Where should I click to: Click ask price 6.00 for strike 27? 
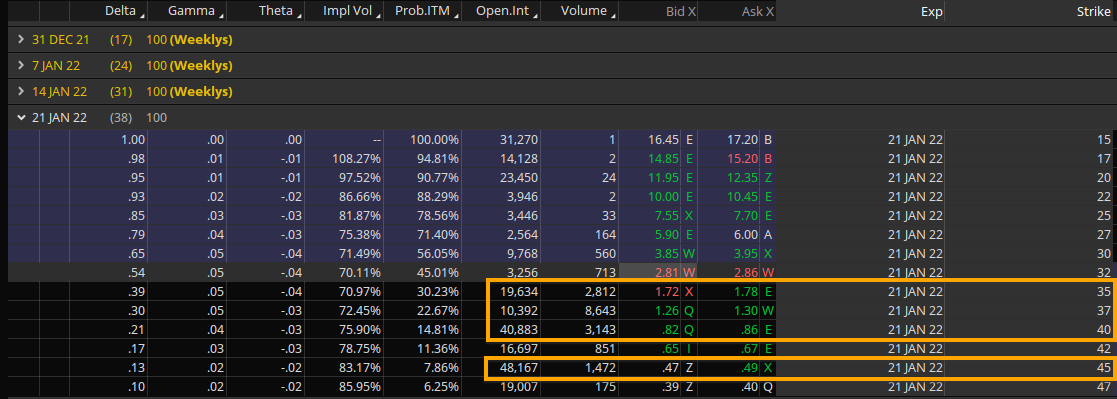click(x=746, y=234)
